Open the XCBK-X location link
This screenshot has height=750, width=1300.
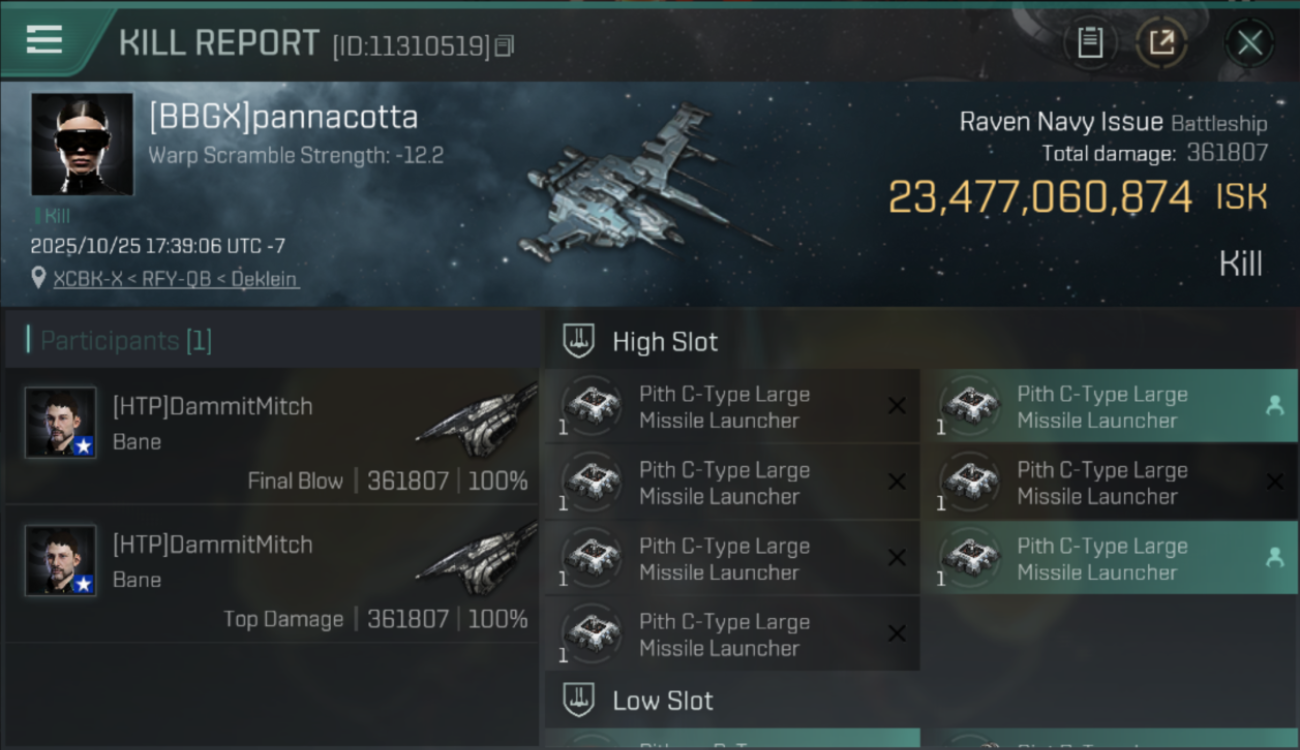[175, 279]
